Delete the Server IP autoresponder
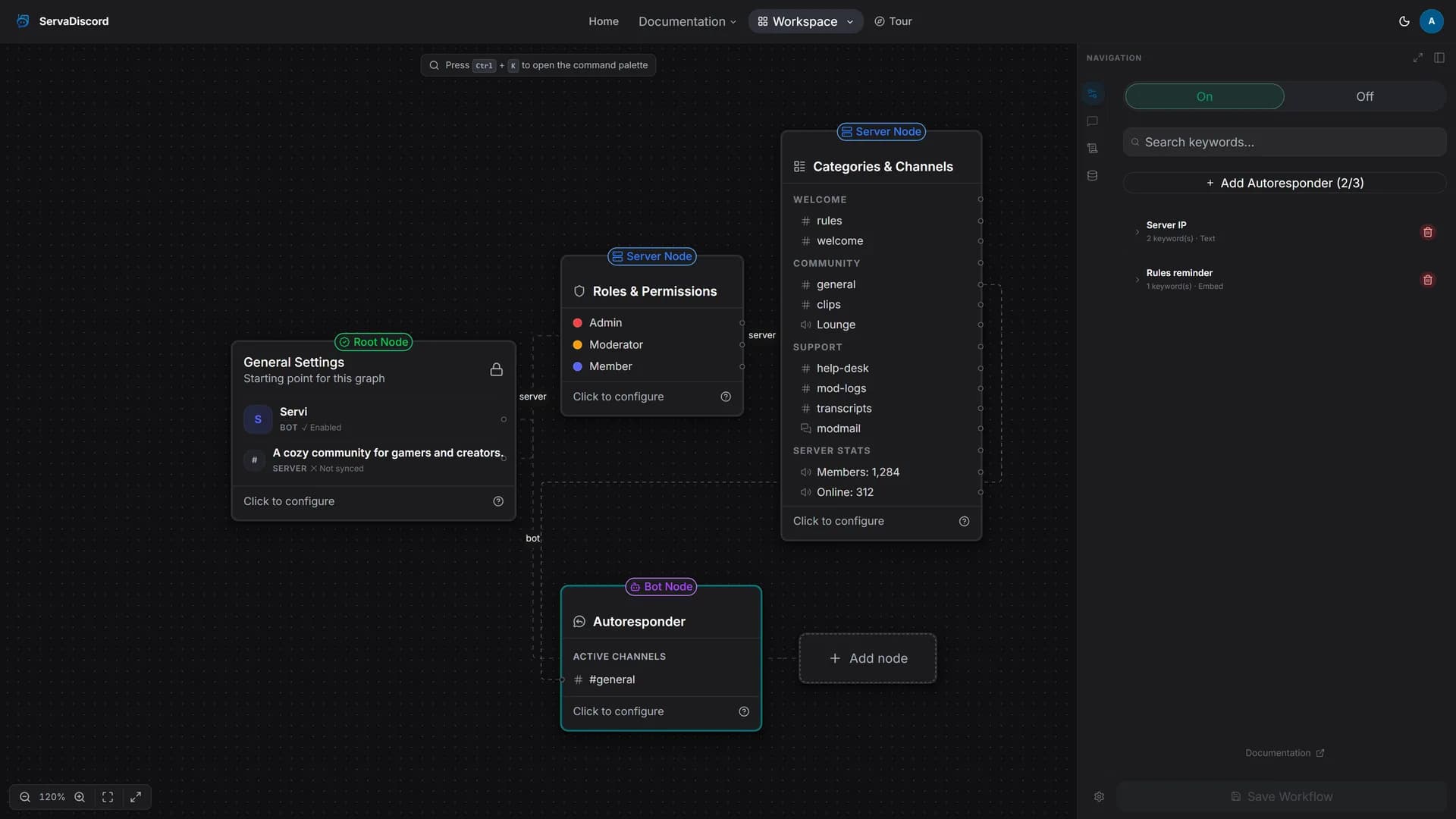The width and height of the screenshot is (1456, 819). [1427, 232]
